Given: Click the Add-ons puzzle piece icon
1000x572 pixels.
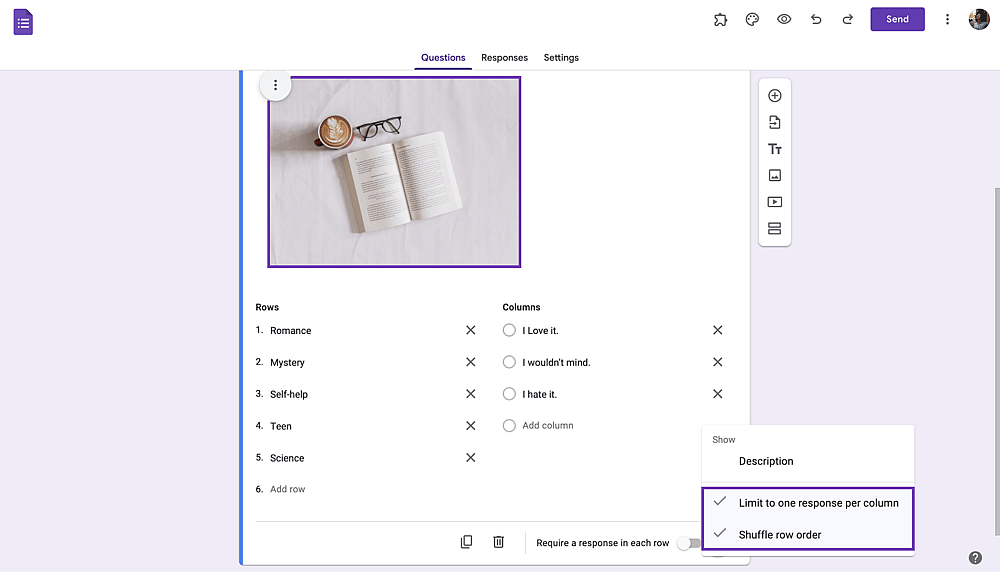Looking at the screenshot, I should (x=720, y=19).
